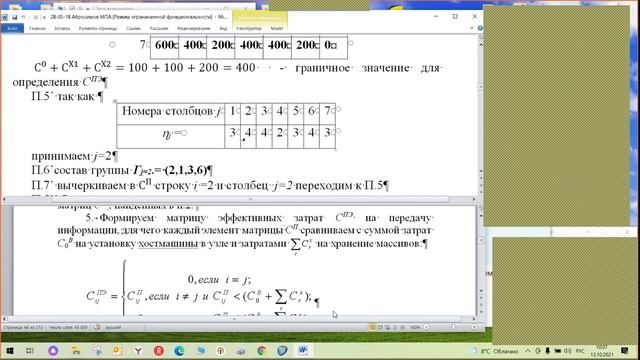Open File Explorer from taskbar
The height and width of the screenshot is (360, 640).
click(x=76, y=351)
